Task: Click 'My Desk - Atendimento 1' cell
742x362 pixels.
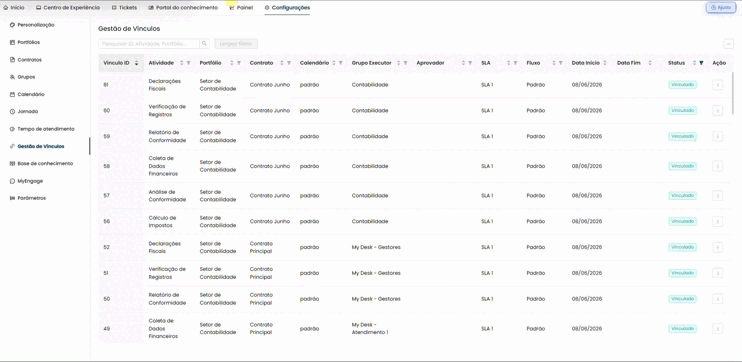Action: [370, 328]
